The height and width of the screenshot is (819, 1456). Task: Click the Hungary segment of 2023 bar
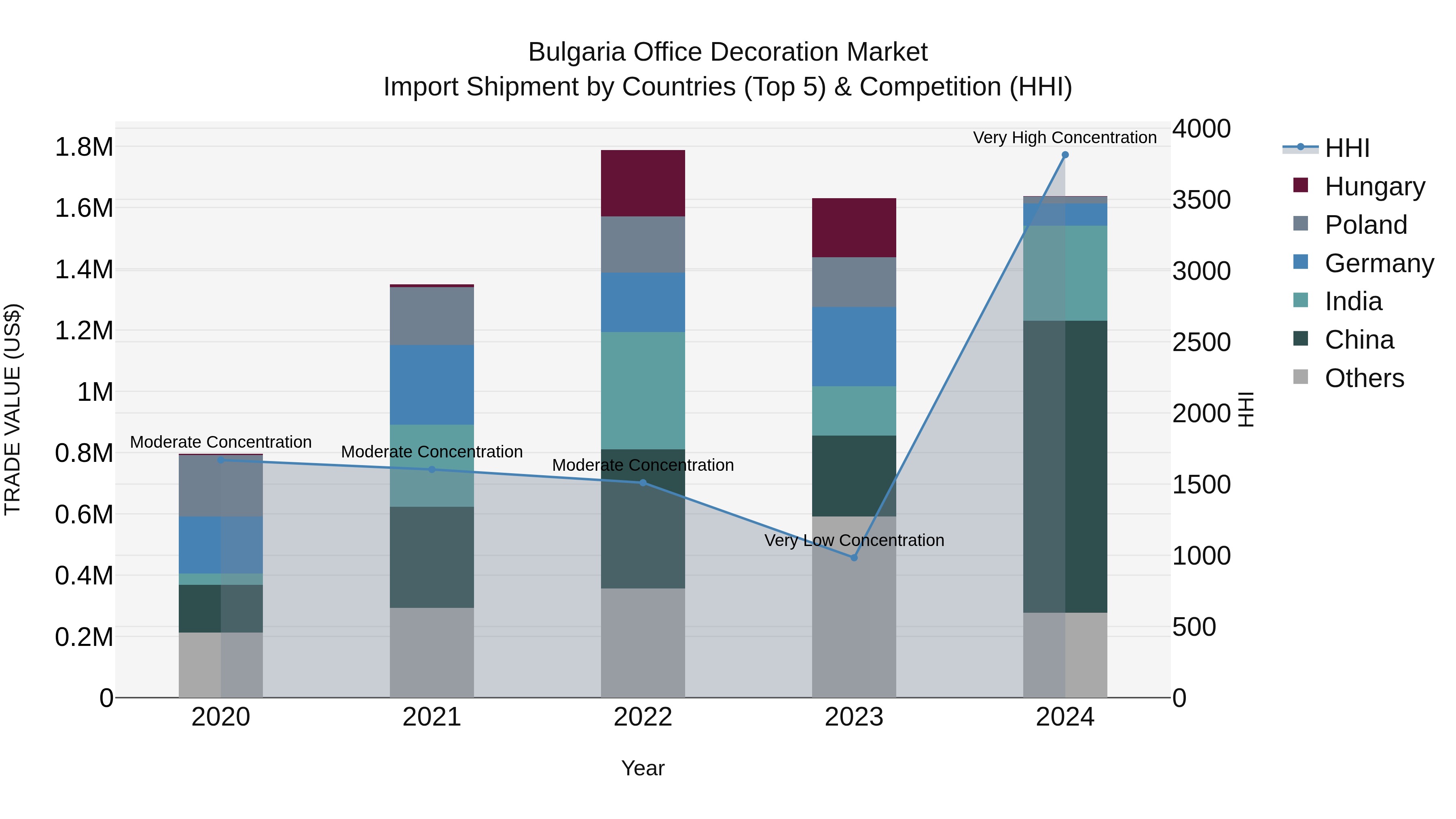tap(854, 228)
